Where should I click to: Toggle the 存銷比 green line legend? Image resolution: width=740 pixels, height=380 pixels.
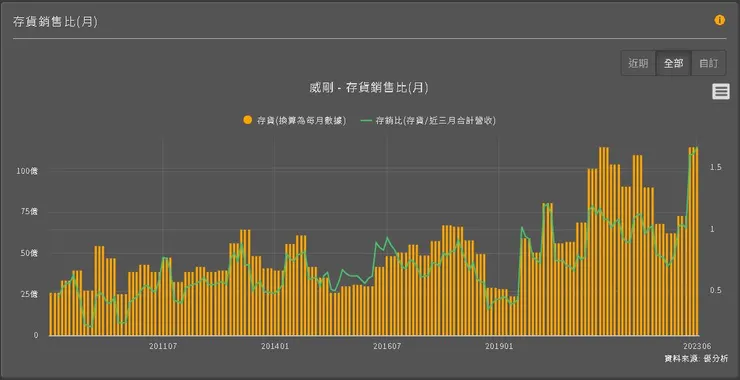click(428, 120)
